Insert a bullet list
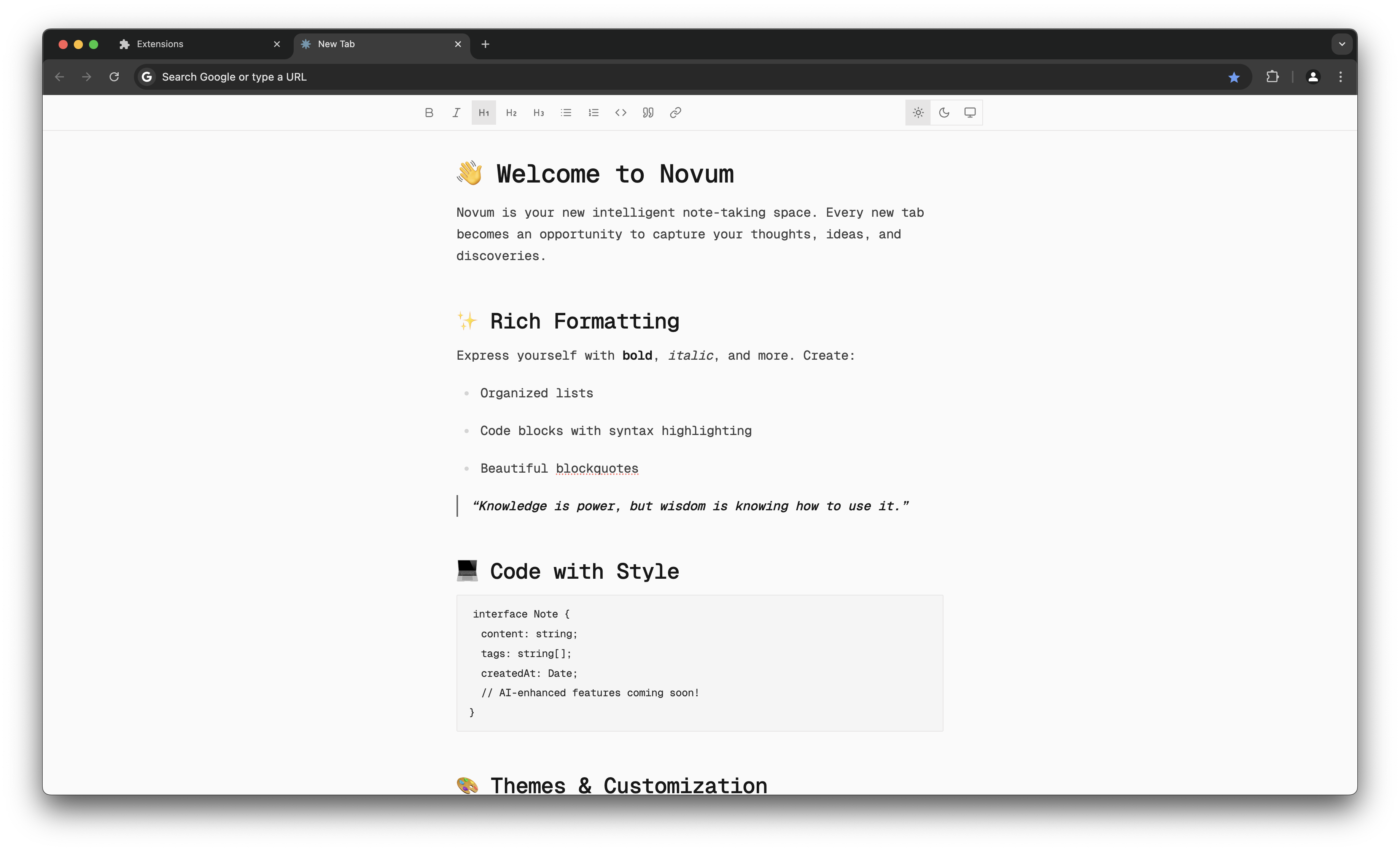This screenshot has width=1400, height=851. click(x=566, y=113)
